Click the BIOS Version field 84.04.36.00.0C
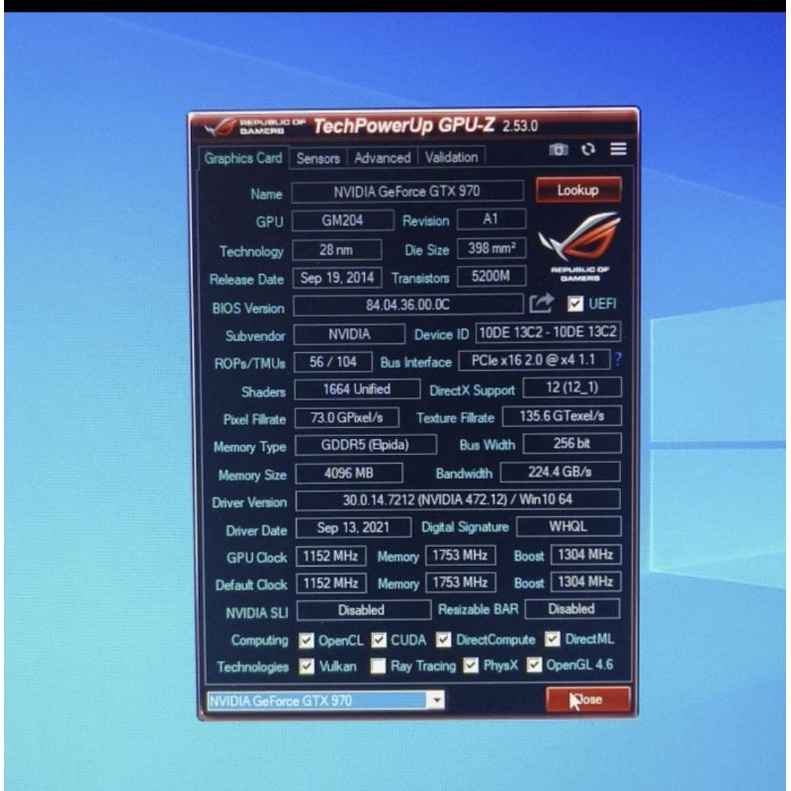This screenshot has height=791, width=791. (x=408, y=305)
